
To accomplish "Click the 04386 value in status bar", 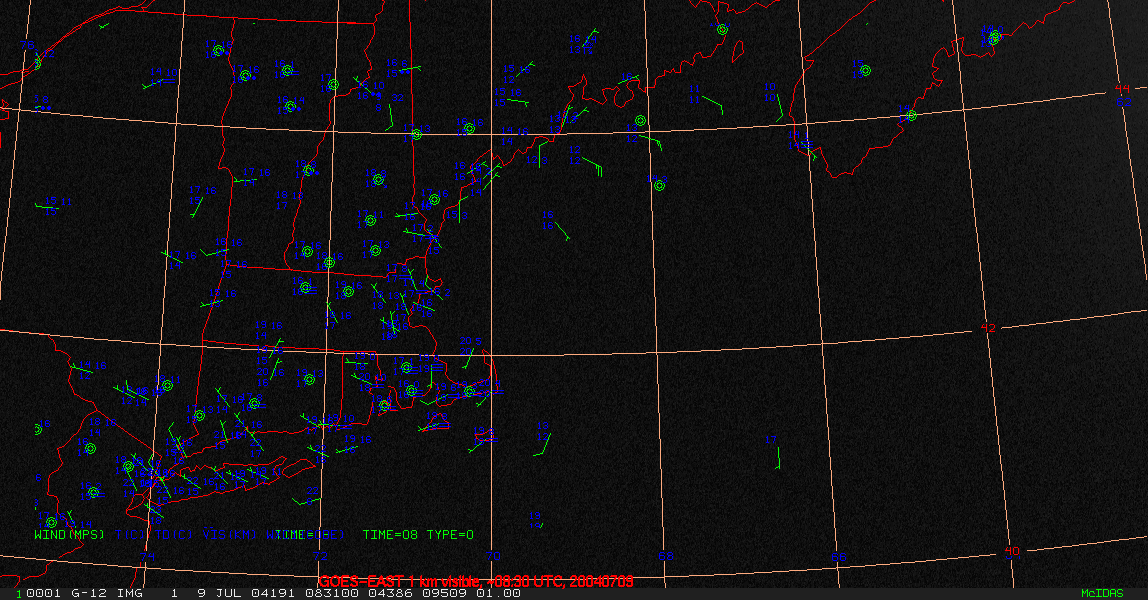I will (x=390, y=593).
